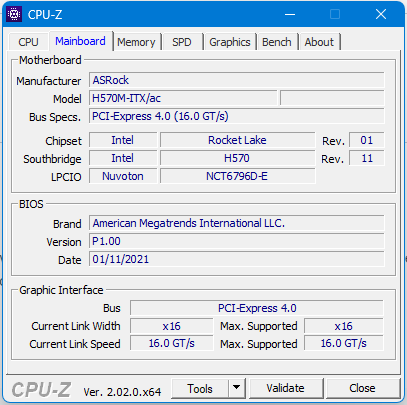Click the H570M-ITX/ac model field
This screenshot has height=405, width=407.
coord(183,98)
